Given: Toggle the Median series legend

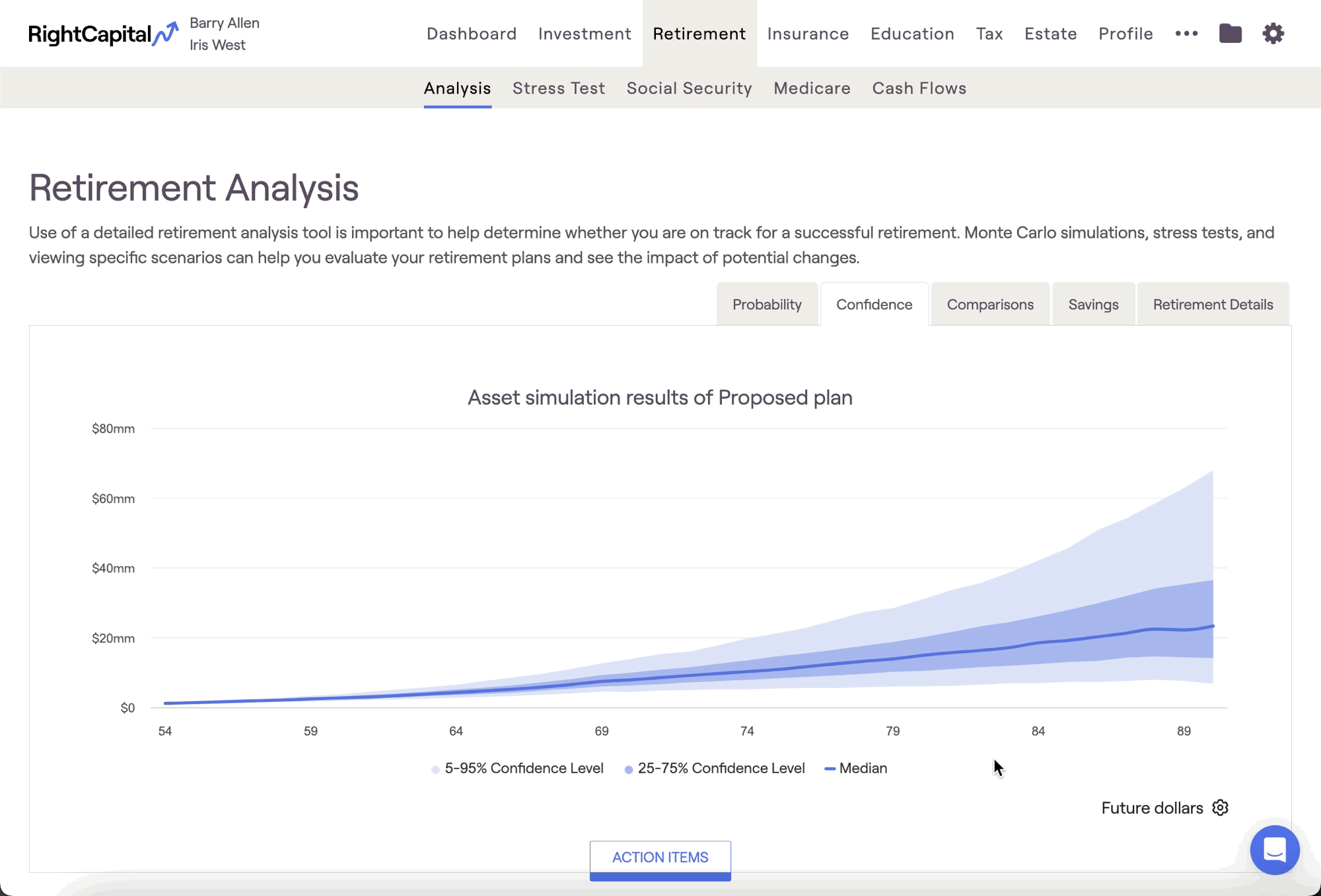Looking at the screenshot, I should (x=856, y=768).
